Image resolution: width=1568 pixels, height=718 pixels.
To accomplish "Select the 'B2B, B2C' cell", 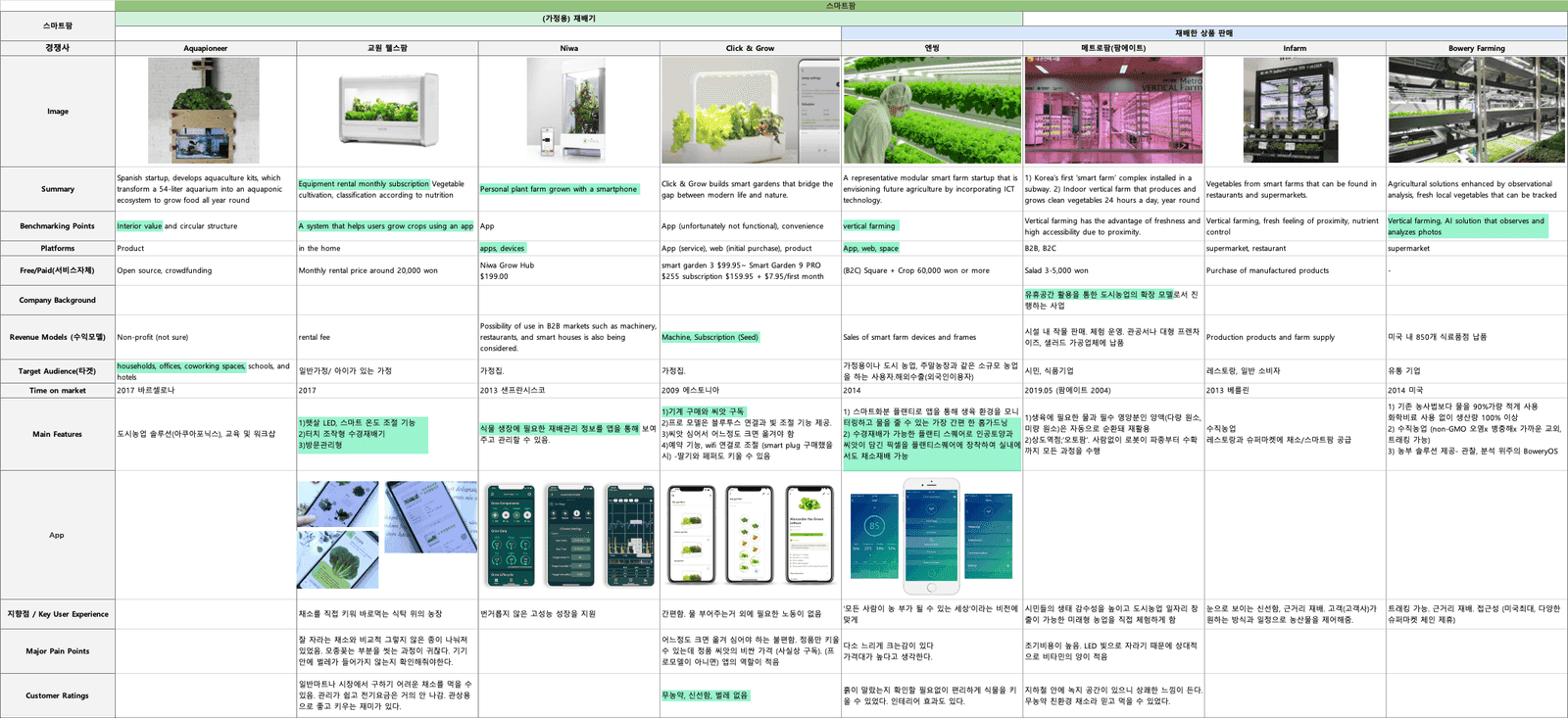I will coord(1113,249).
